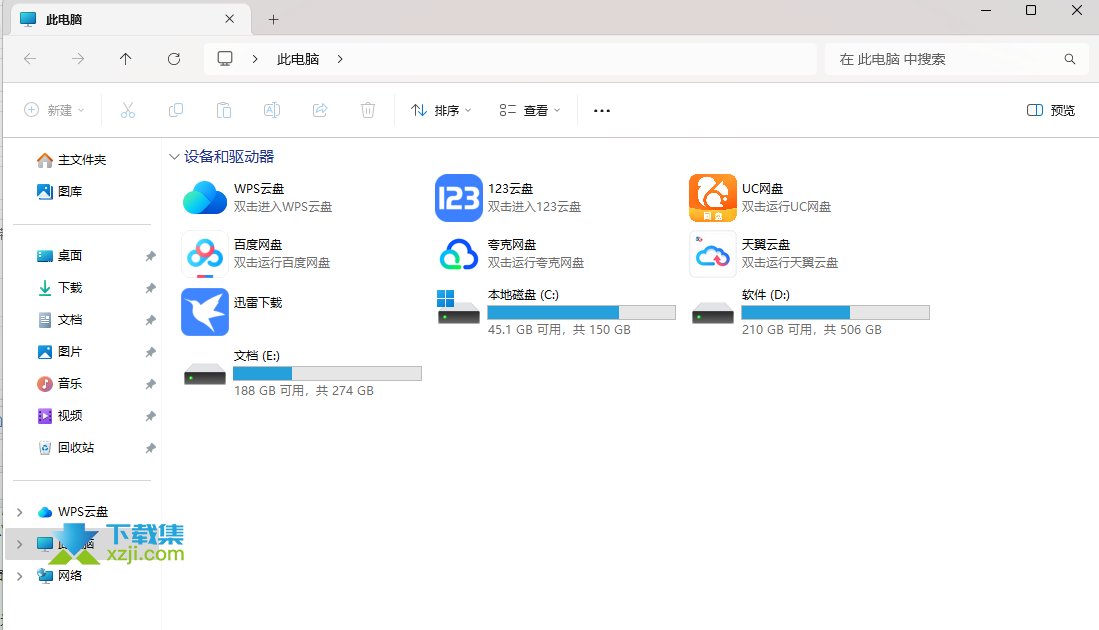The image size is (1099, 630).
Task: Add a new tab
Action: pos(273,20)
